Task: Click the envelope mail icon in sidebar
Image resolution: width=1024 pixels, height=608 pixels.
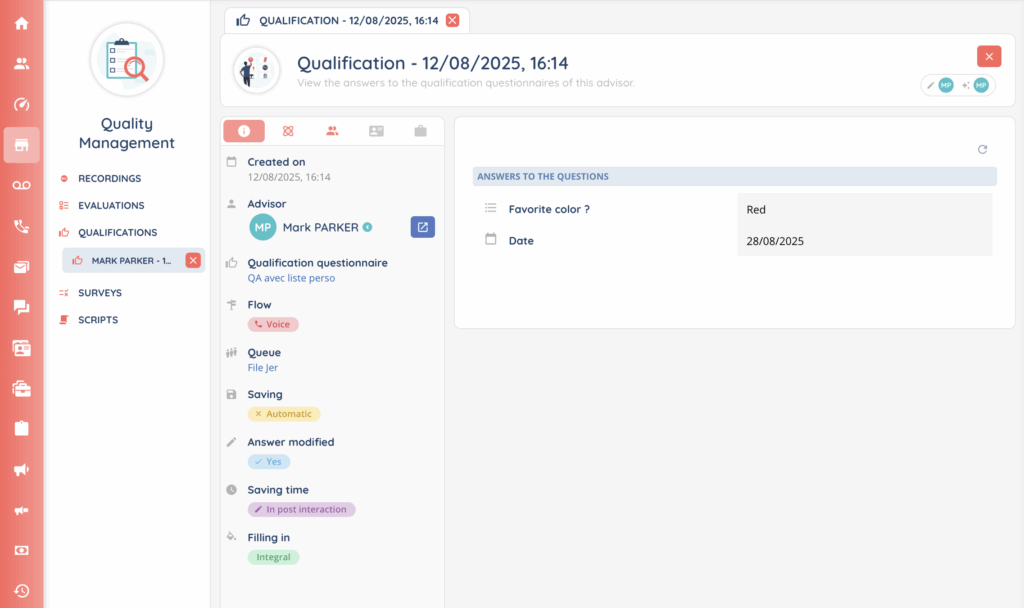Action: click(x=21, y=267)
